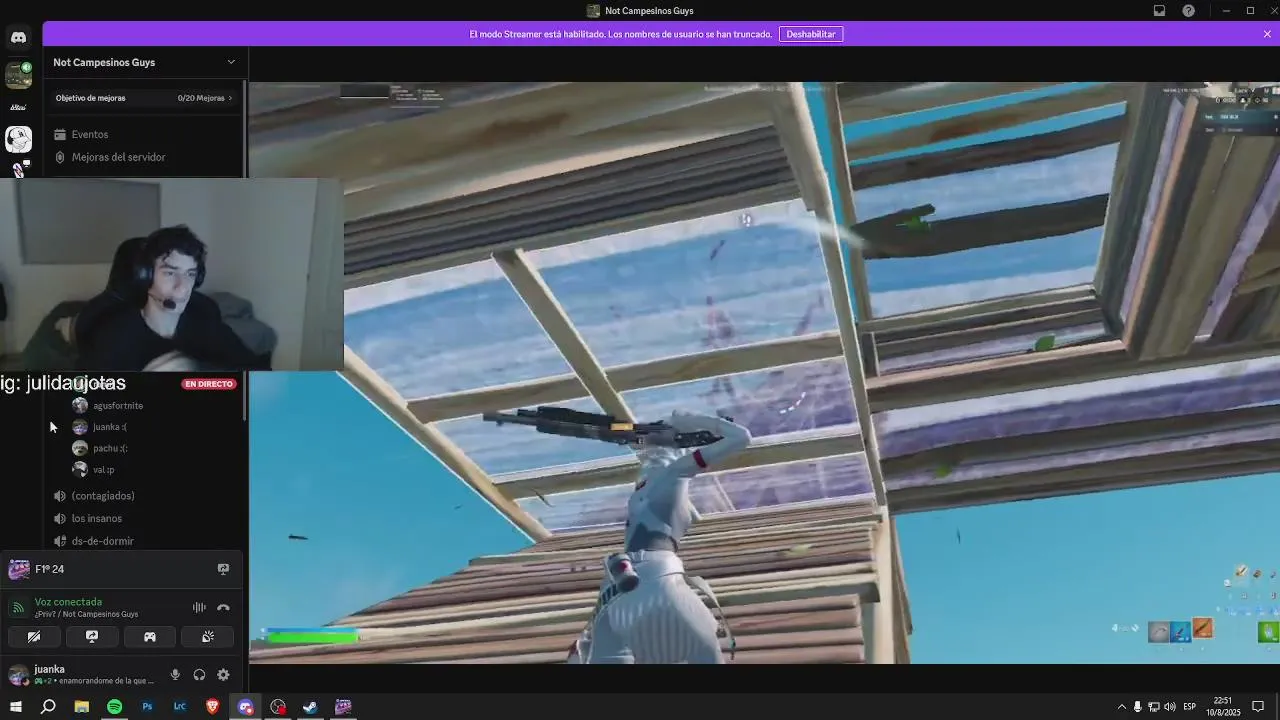
Task: Start an activity with controller icon
Action: 150,636
